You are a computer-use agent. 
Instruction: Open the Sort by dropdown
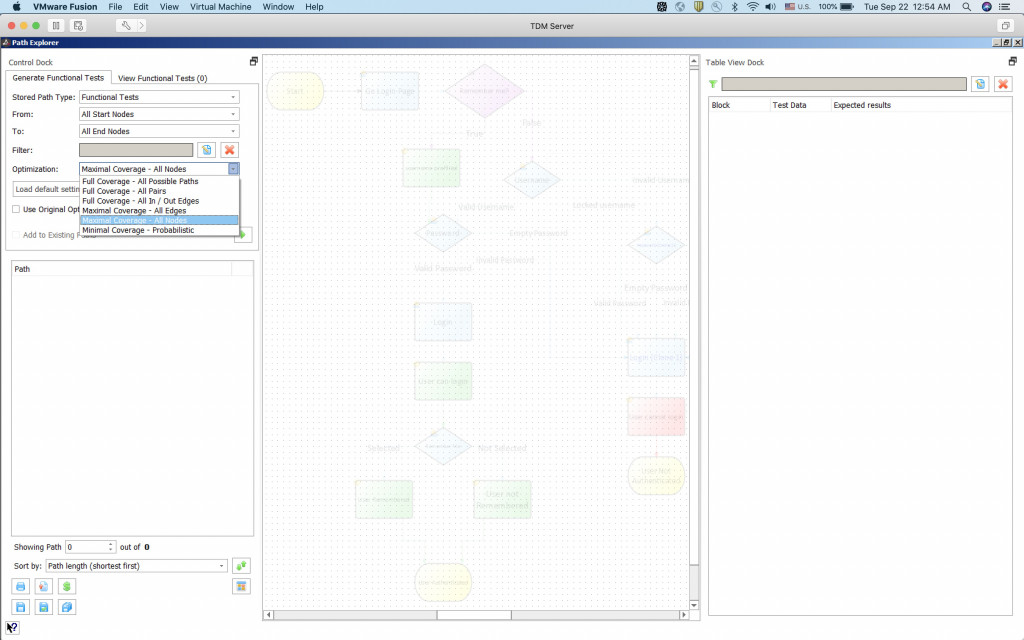[x=136, y=566]
